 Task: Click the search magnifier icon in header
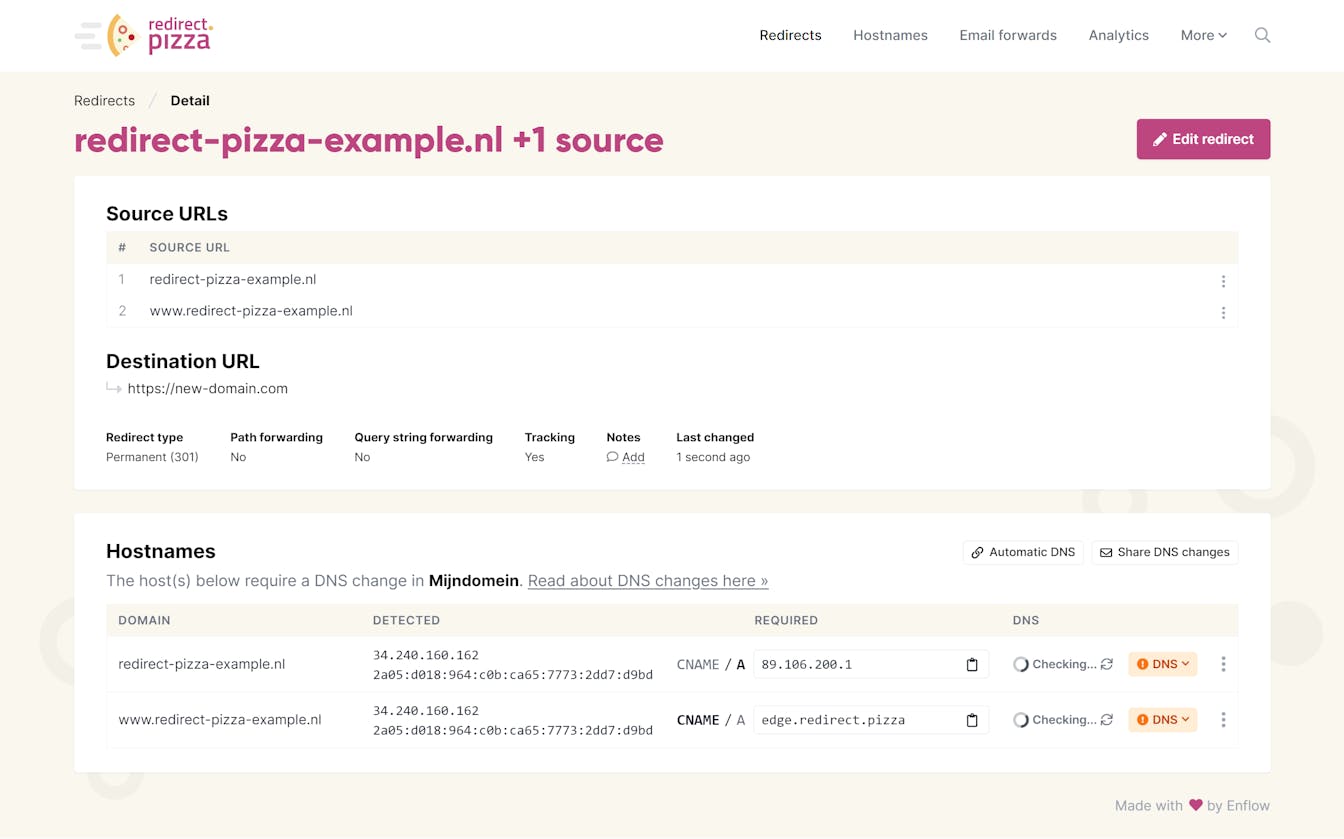point(1262,35)
